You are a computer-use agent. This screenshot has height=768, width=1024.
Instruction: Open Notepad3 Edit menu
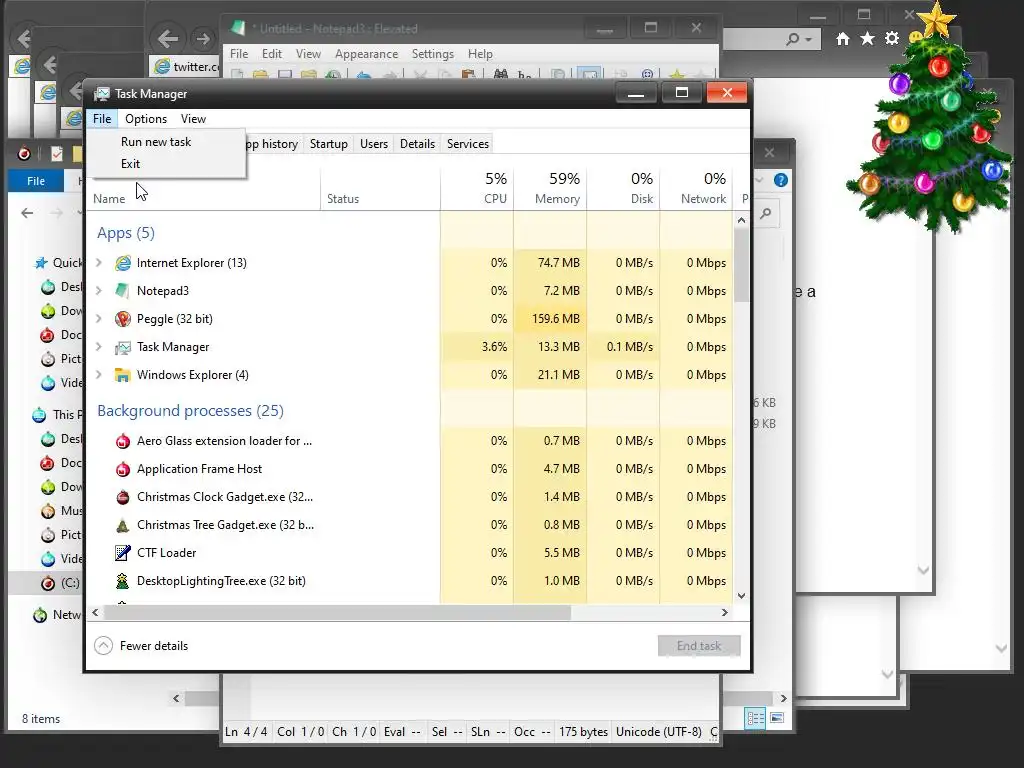[x=272, y=54]
